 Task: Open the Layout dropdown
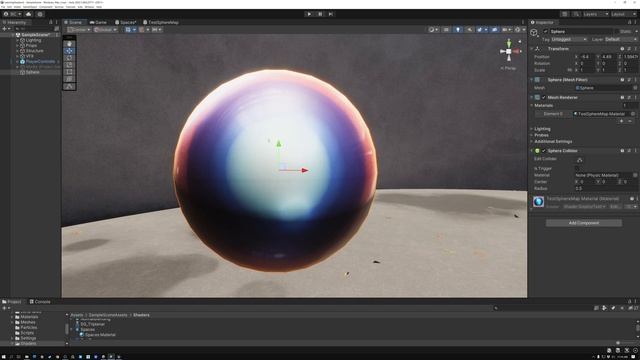click(624, 14)
